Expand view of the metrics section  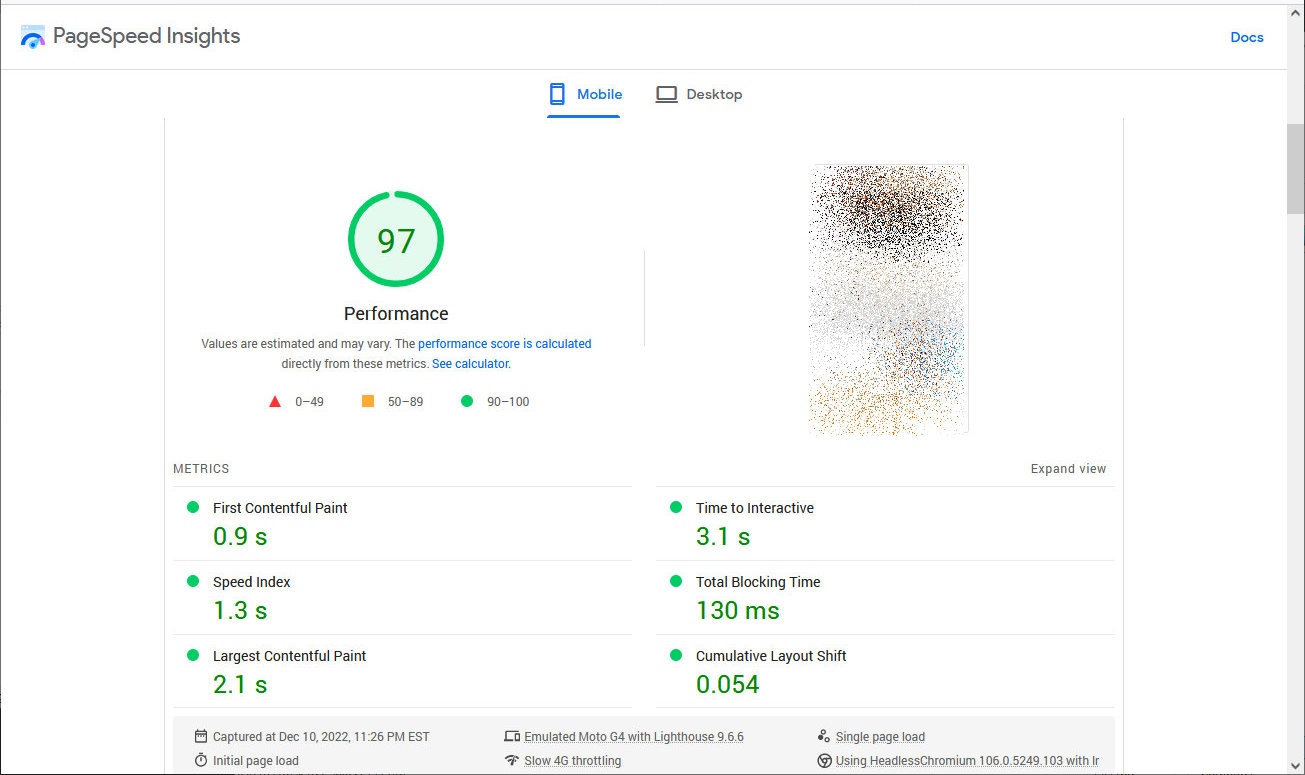pos(1069,468)
